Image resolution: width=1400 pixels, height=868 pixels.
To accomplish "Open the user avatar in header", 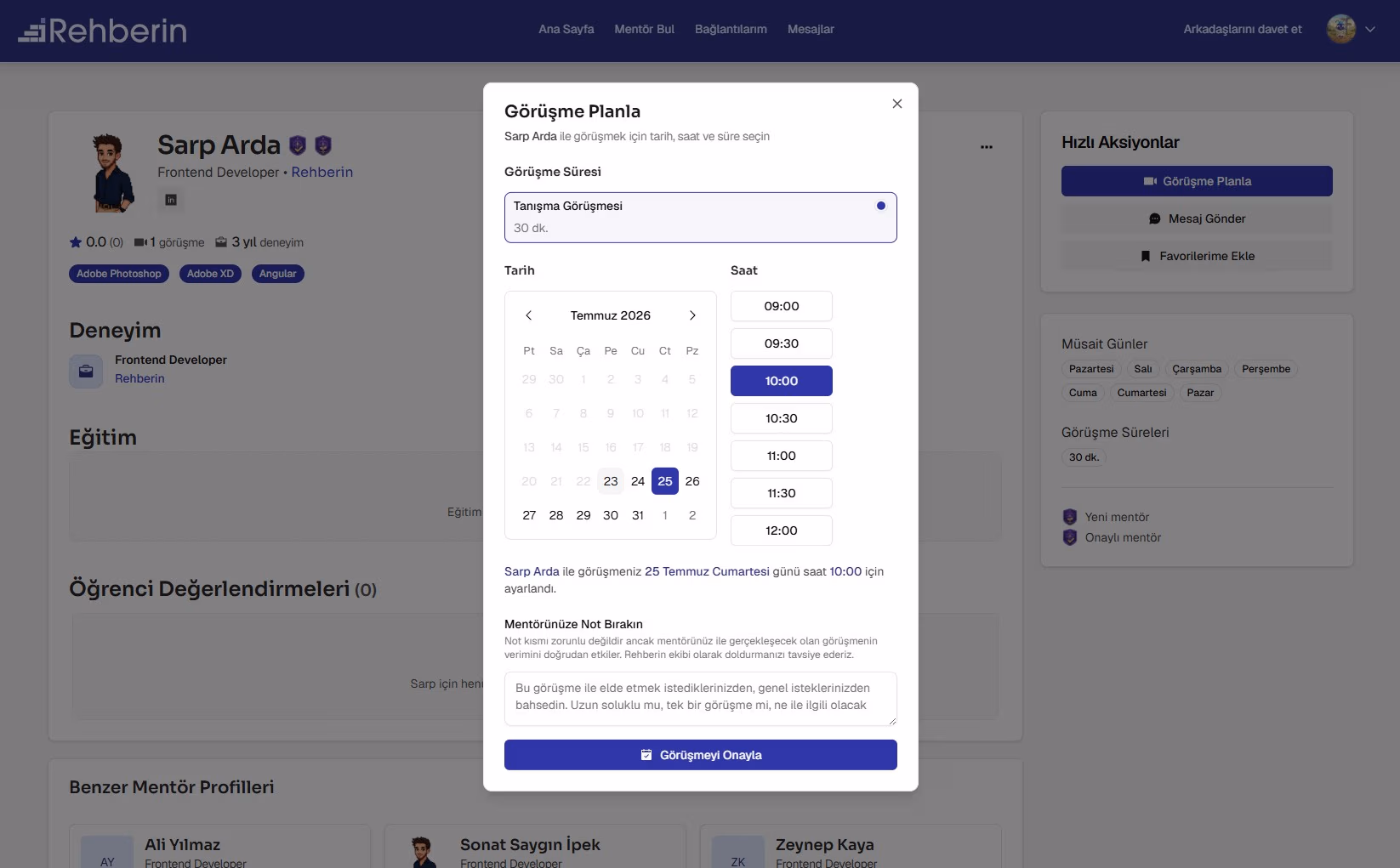I will 1341,29.
